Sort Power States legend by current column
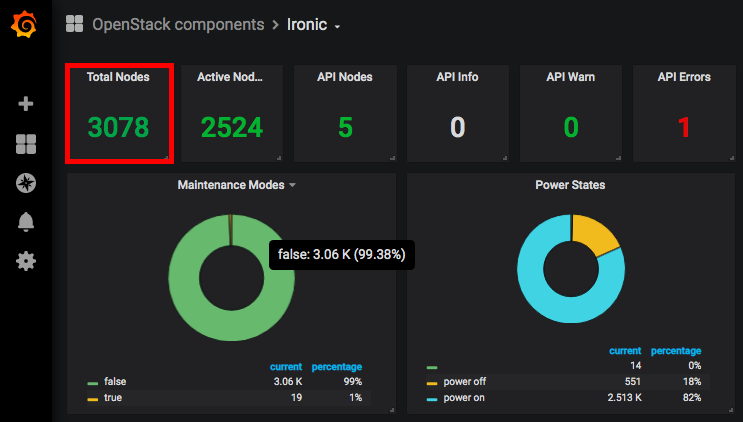The image size is (743, 422). tap(625, 350)
